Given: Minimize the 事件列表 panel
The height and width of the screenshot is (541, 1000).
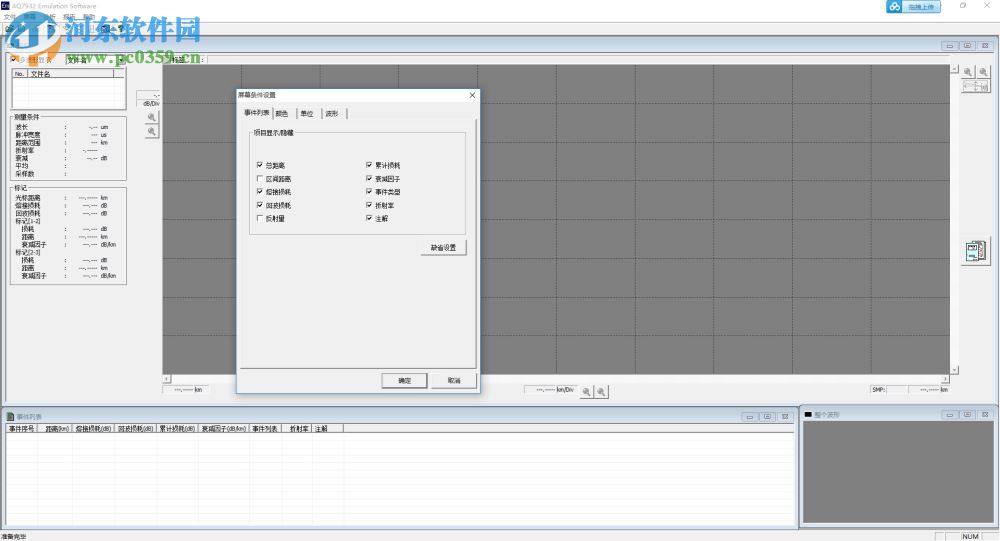Looking at the screenshot, I should [750, 417].
